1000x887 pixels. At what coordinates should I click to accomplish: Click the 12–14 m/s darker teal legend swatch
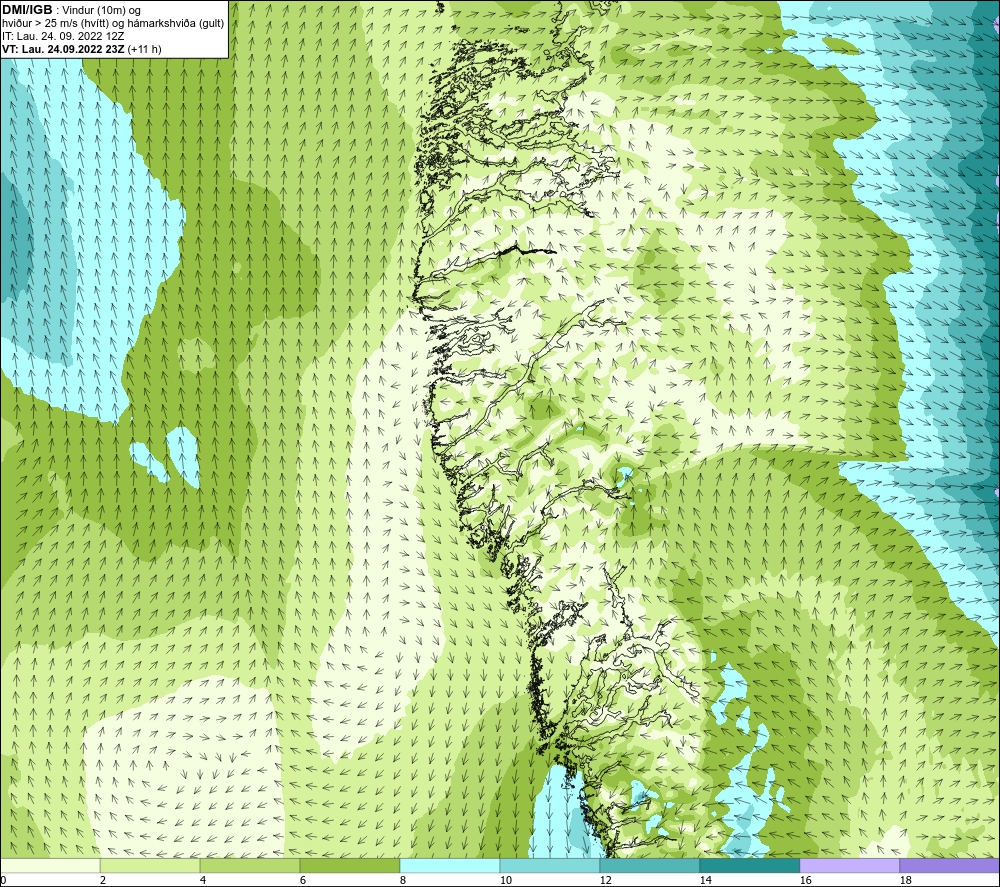point(649,866)
